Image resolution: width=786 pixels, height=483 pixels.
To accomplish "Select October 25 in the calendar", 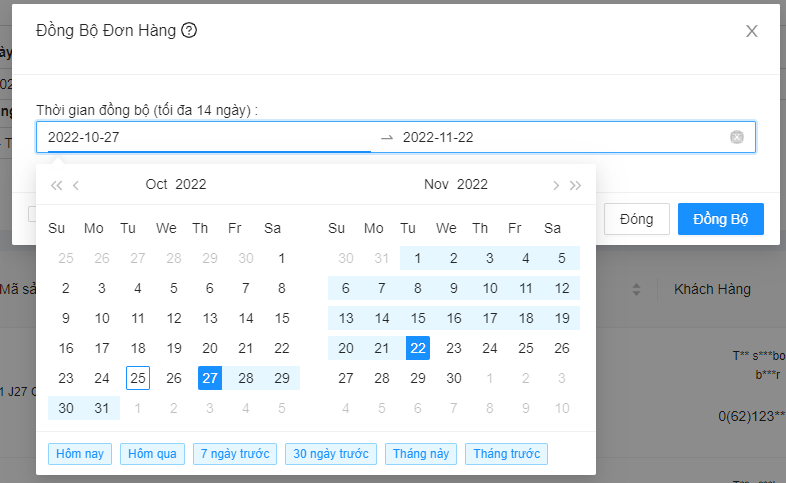I will (138, 378).
